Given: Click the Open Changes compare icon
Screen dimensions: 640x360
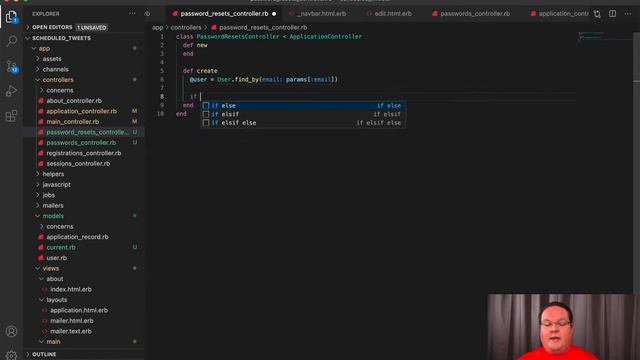Looking at the screenshot, I should pyautogui.click(x=597, y=14).
